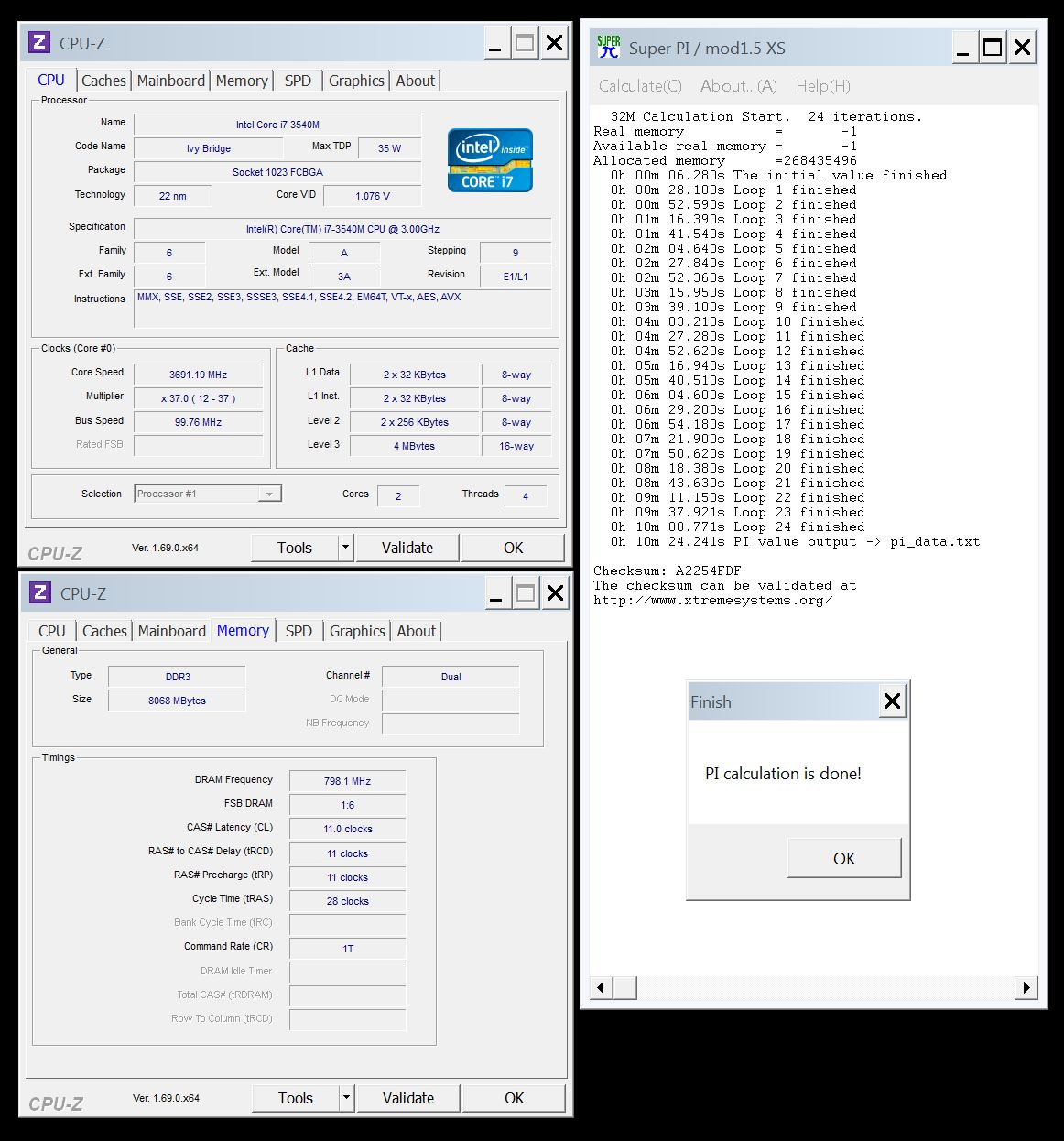Maximize the Super PI window

tap(993, 47)
